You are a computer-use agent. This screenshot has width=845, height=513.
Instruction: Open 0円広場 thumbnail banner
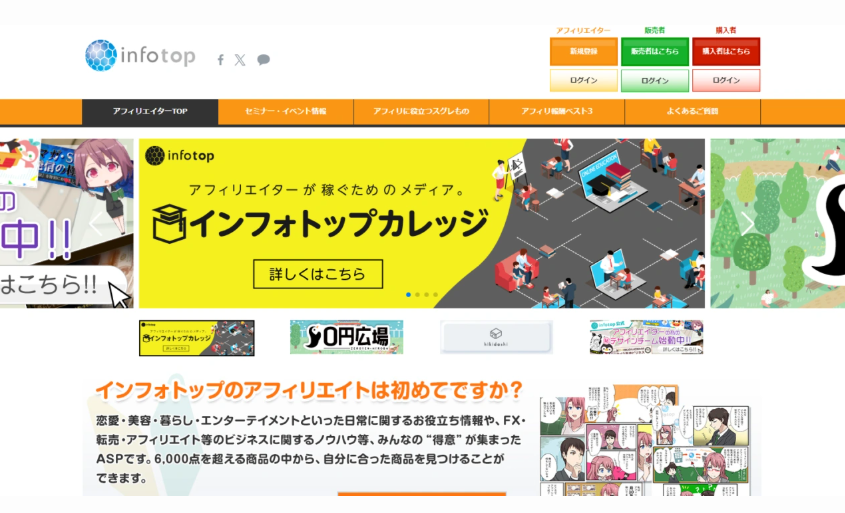point(347,337)
